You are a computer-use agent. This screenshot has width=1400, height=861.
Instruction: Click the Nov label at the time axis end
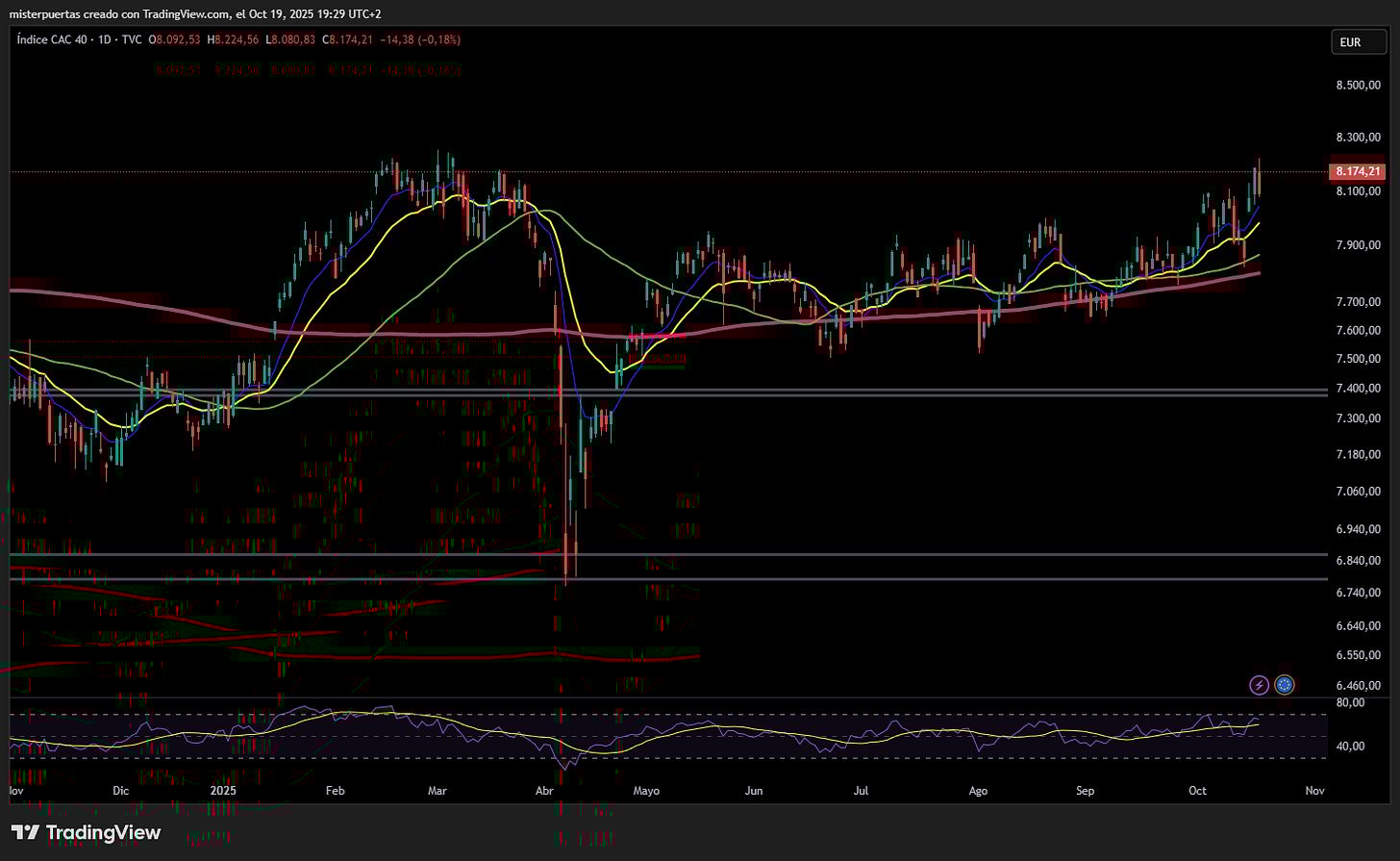tap(1314, 791)
